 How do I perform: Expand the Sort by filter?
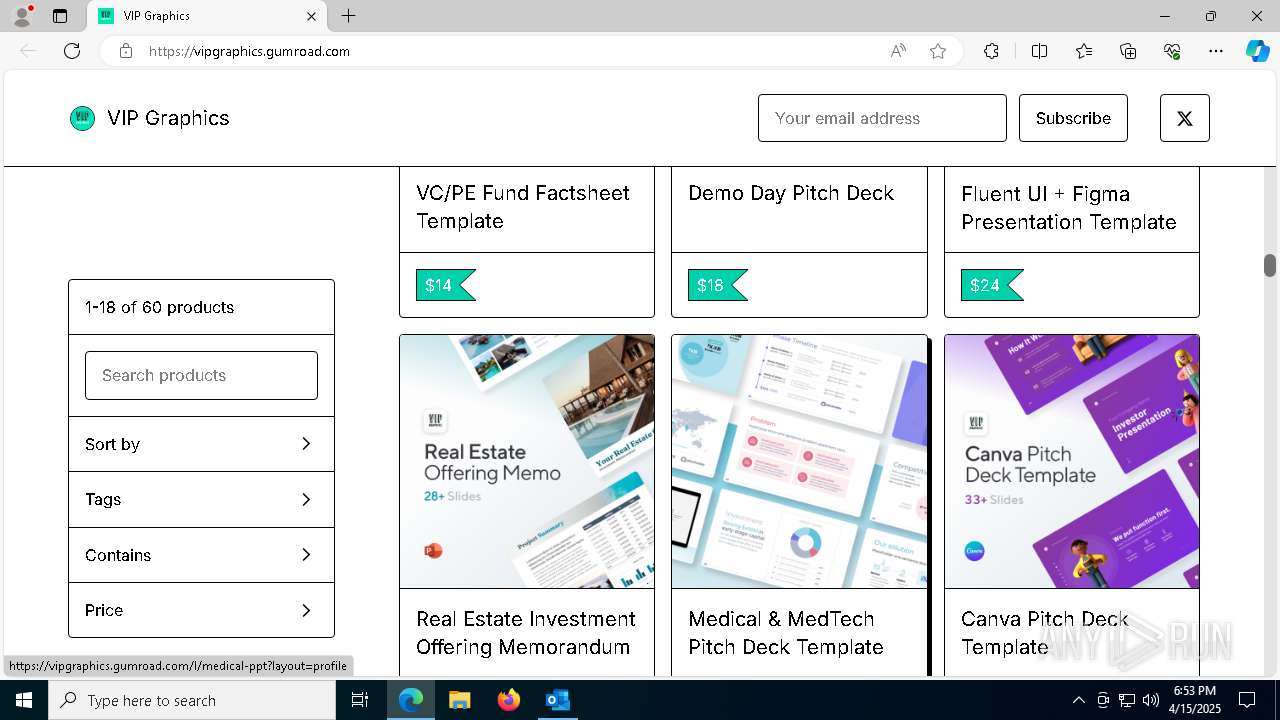pos(201,444)
